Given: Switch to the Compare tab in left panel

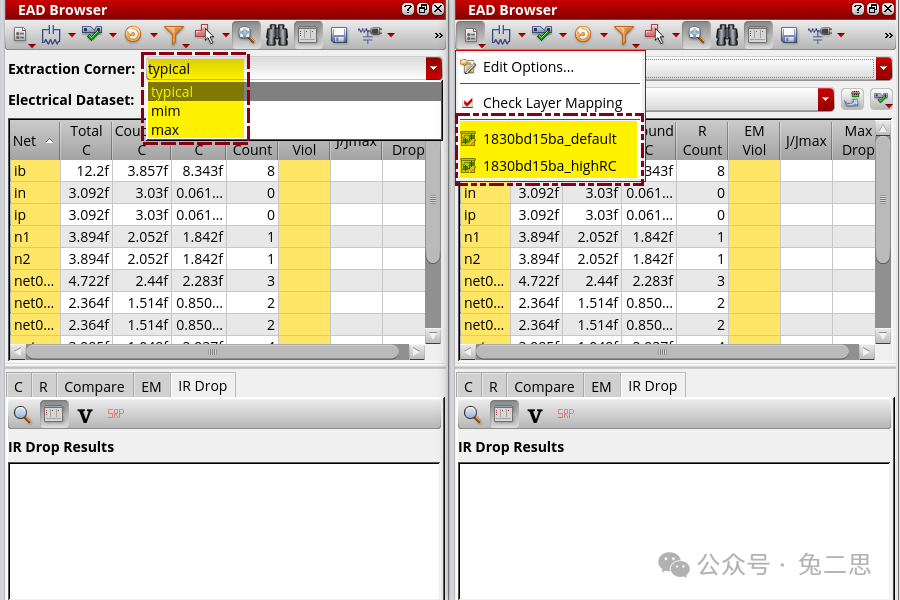Looking at the screenshot, I should coord(94,386).
